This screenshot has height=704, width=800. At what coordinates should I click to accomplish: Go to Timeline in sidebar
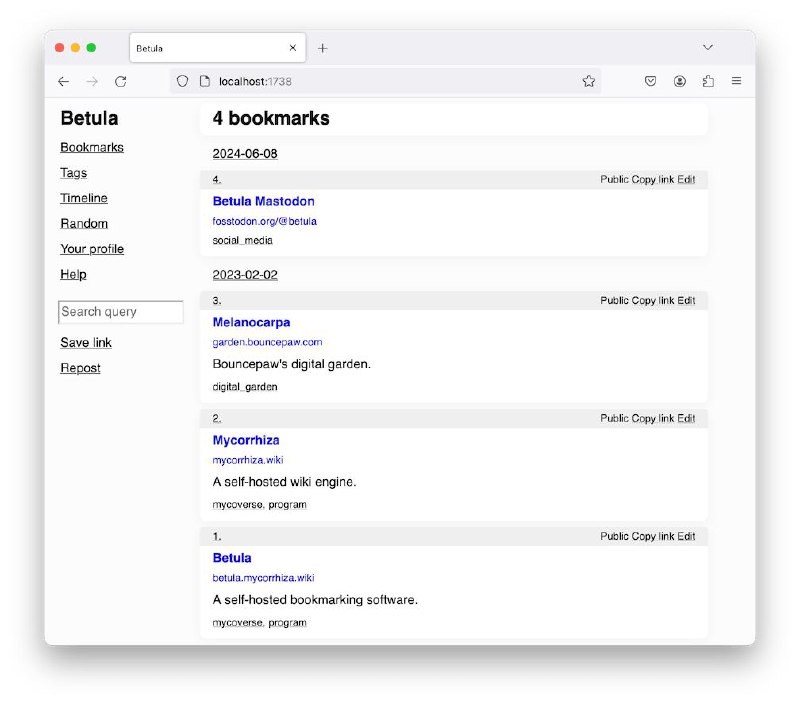84,198
